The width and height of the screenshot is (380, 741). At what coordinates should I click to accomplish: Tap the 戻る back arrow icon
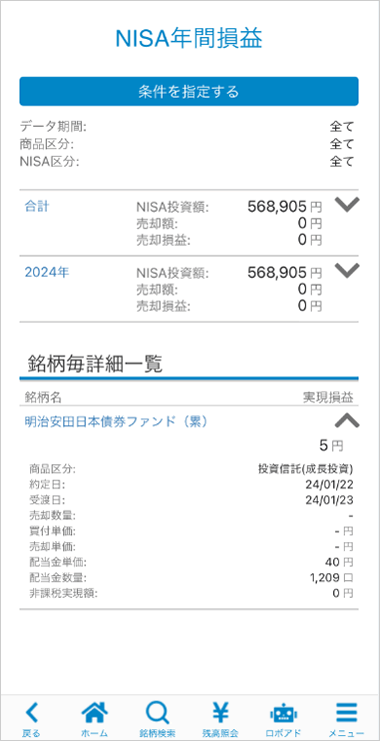[32, 714]
